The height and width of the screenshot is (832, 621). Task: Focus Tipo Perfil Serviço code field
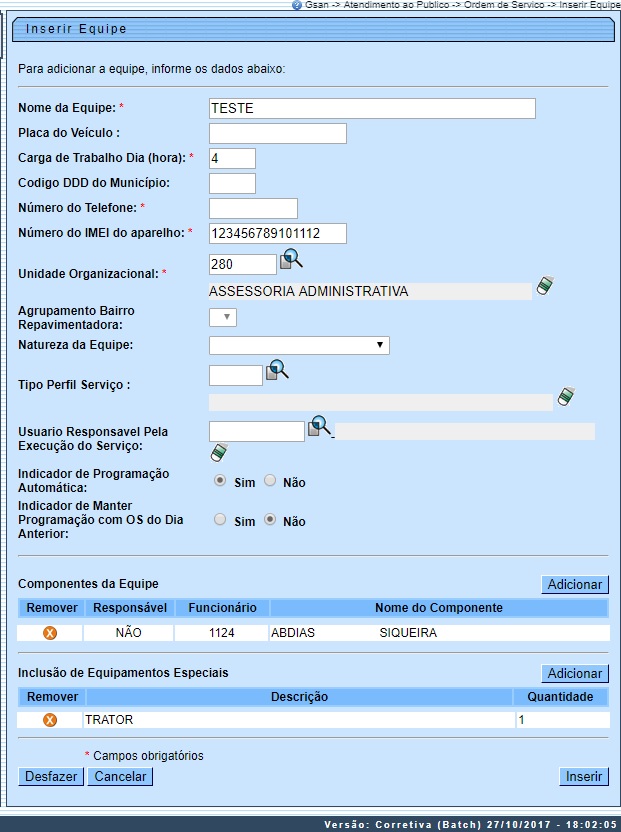click(x=236, y=375)
